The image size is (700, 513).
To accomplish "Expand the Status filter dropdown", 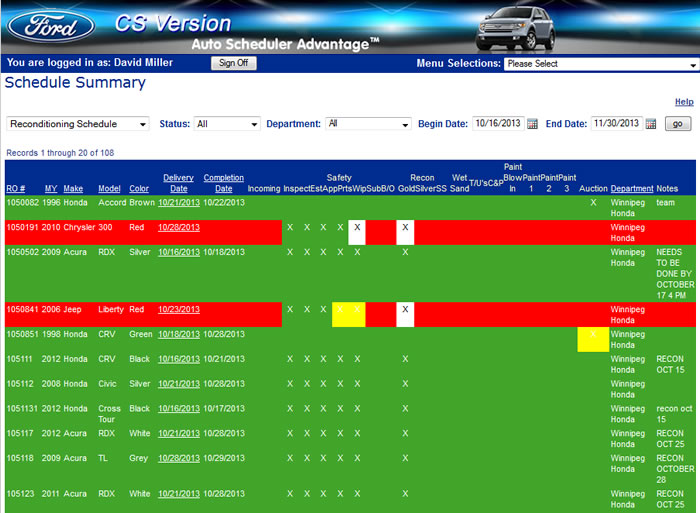I will pyautogui.click(x=227, y=124).
